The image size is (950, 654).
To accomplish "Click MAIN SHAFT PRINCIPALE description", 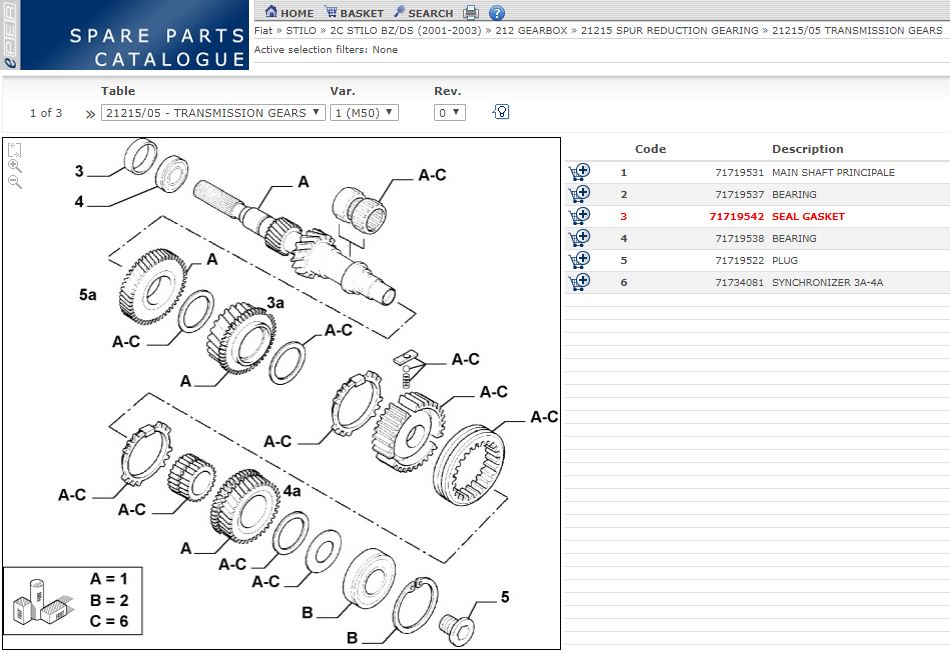I will [x=833, y=173].
